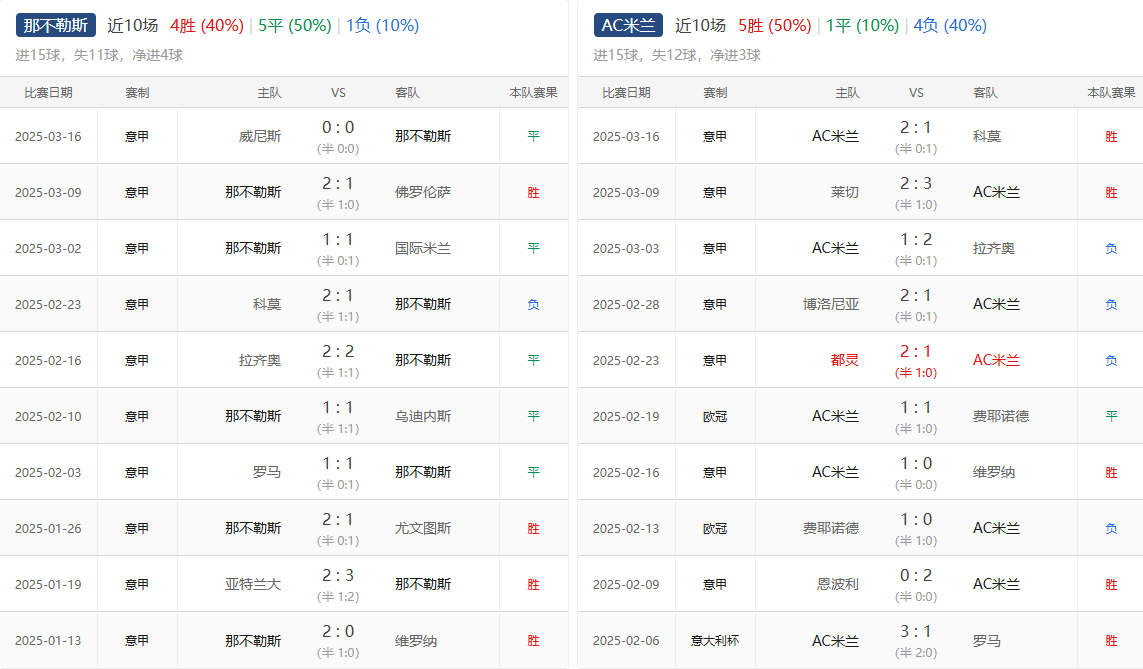The width and height of the screenshot is (1143, 669).
Task: Select the 1负 (10%) loss stat
Action: [x=383, y=26]
